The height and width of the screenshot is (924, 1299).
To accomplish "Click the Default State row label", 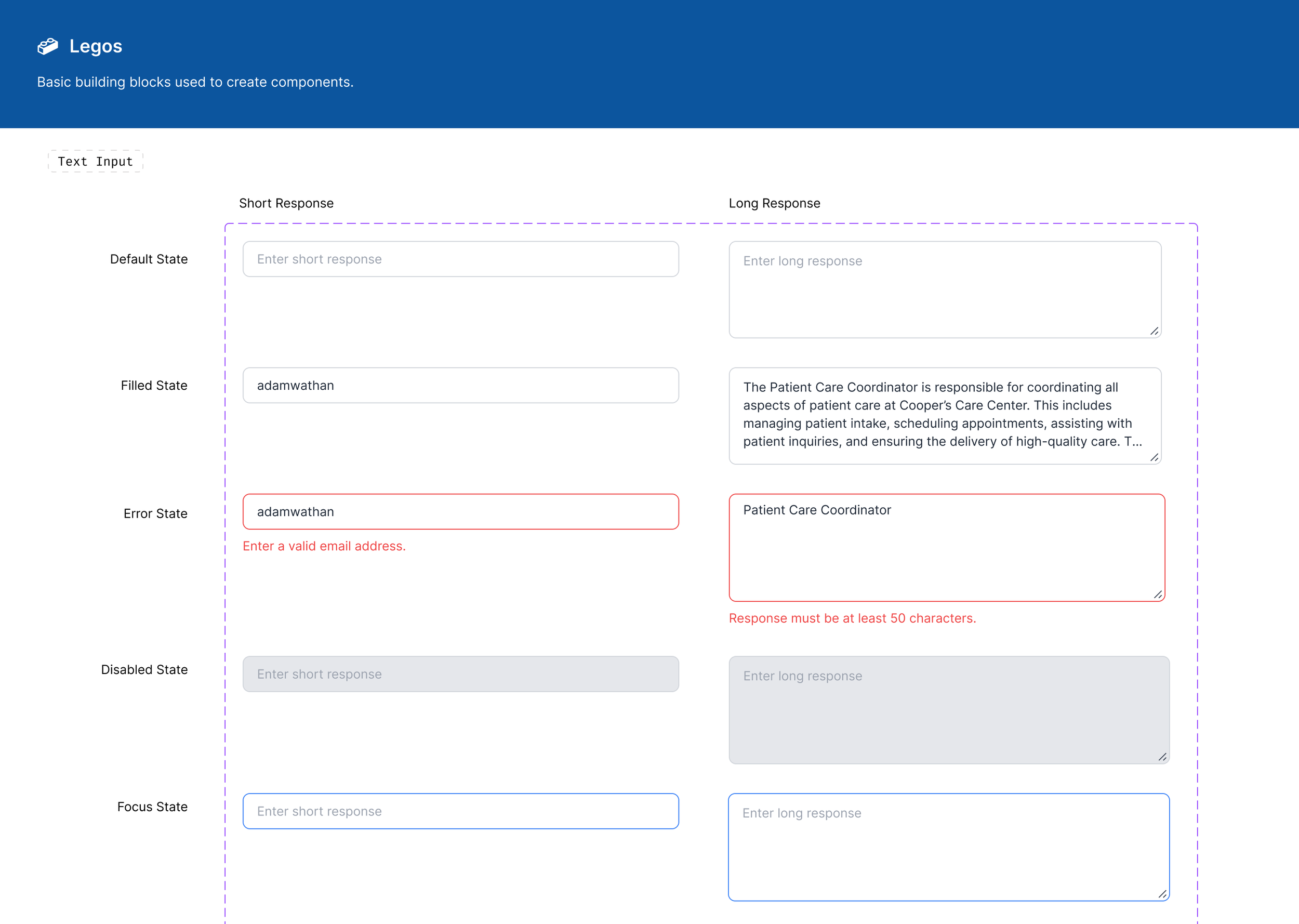I will click(x=149, y=259).
